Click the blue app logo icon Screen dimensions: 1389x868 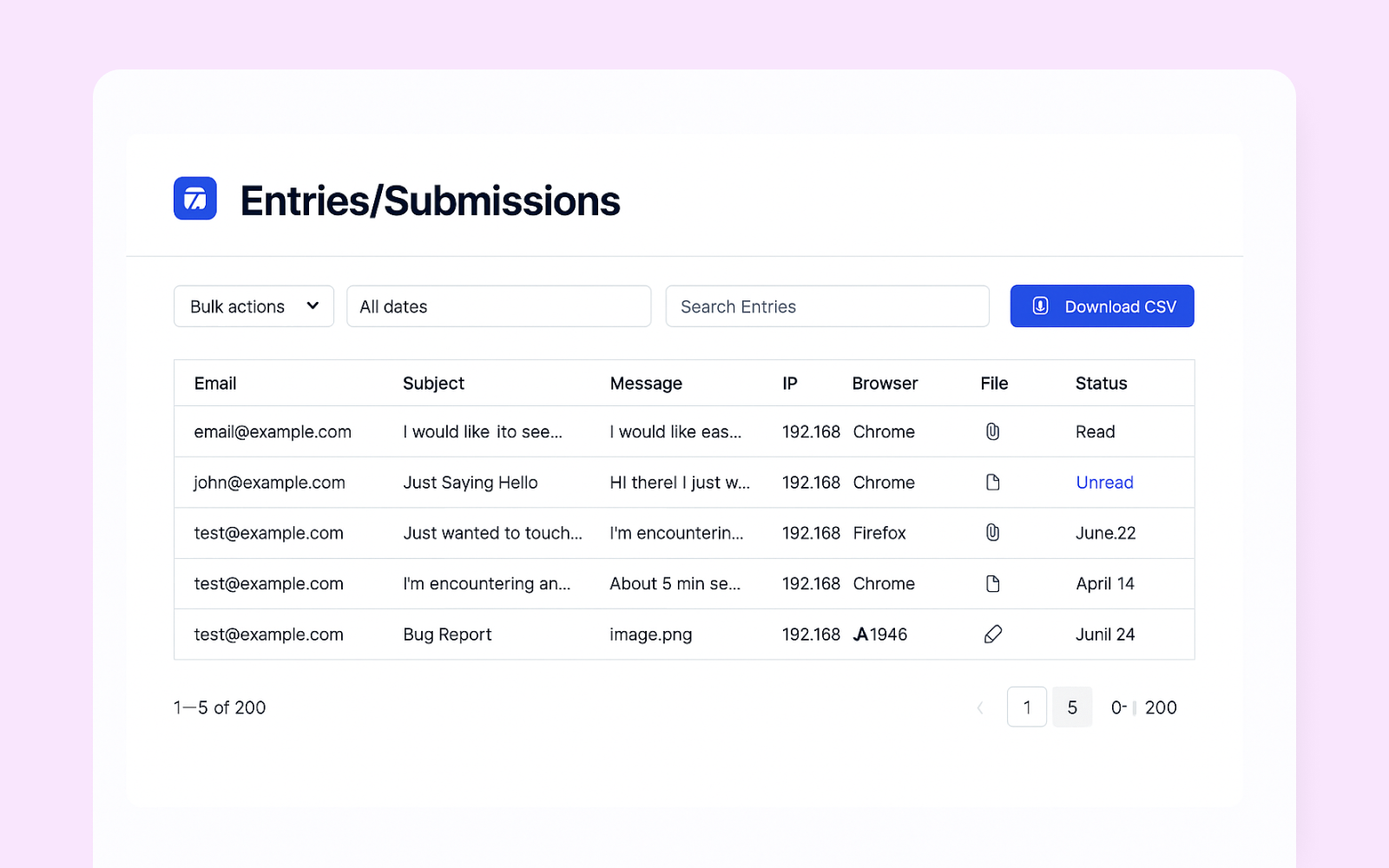tap(195, 199)
